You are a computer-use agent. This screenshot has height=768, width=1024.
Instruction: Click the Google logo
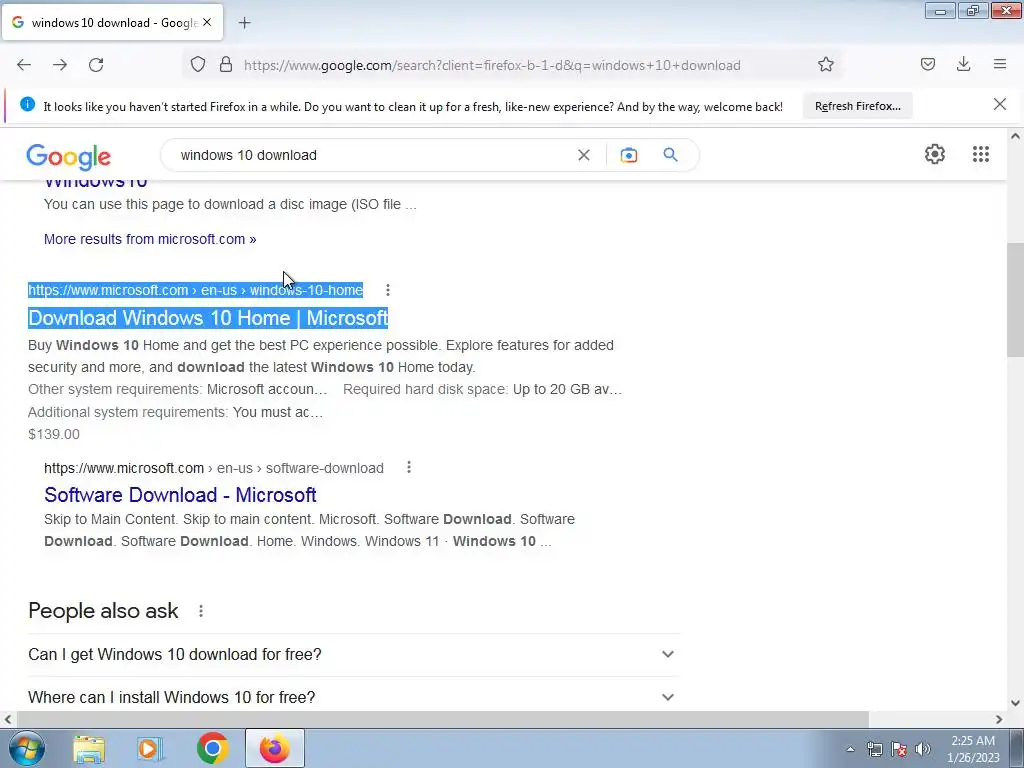(x=69, y=157)
